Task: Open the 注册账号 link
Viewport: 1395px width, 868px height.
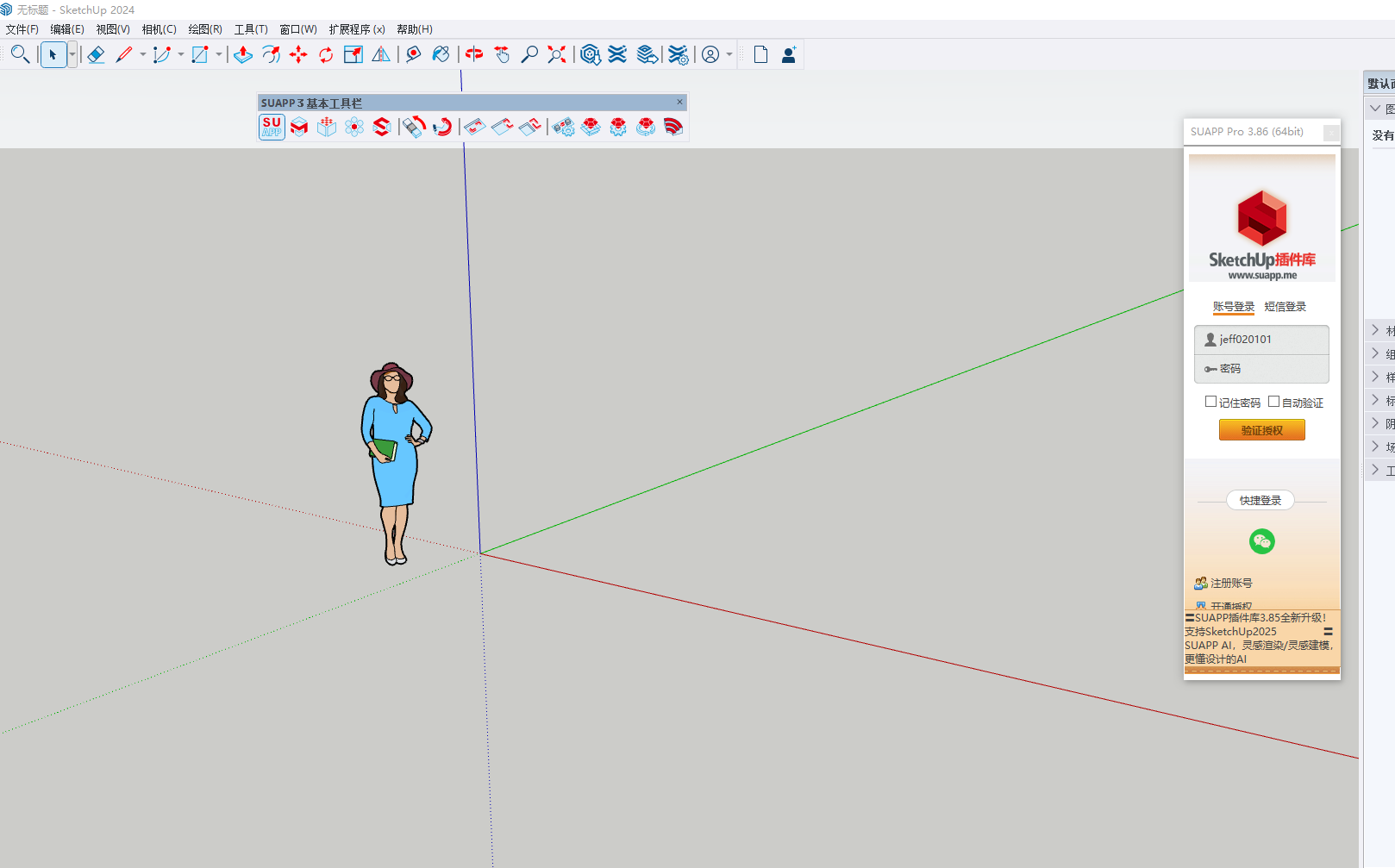Action: (x=1230, y=584)
